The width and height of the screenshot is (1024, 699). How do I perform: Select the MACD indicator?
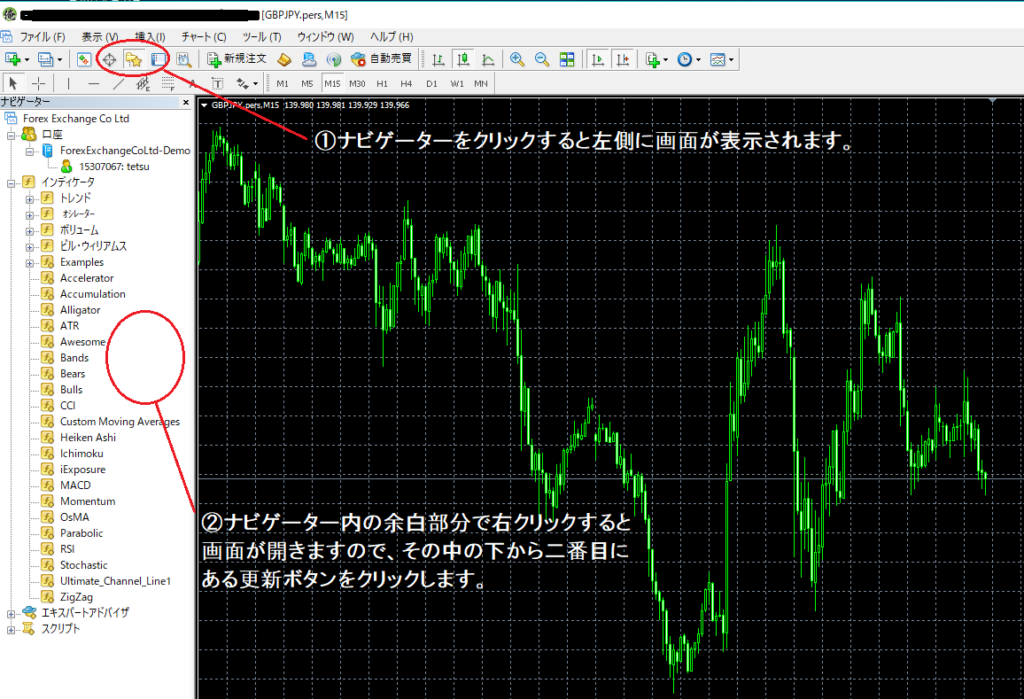tap(75, 485)
